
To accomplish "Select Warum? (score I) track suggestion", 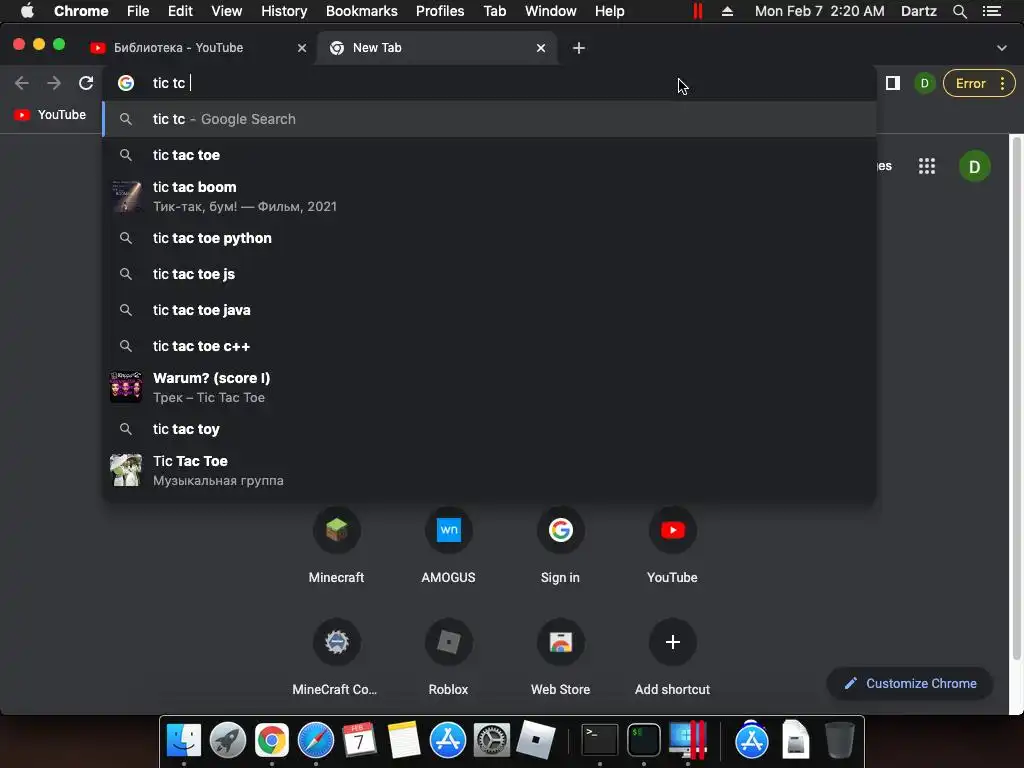I will click(x=489, y=387).
